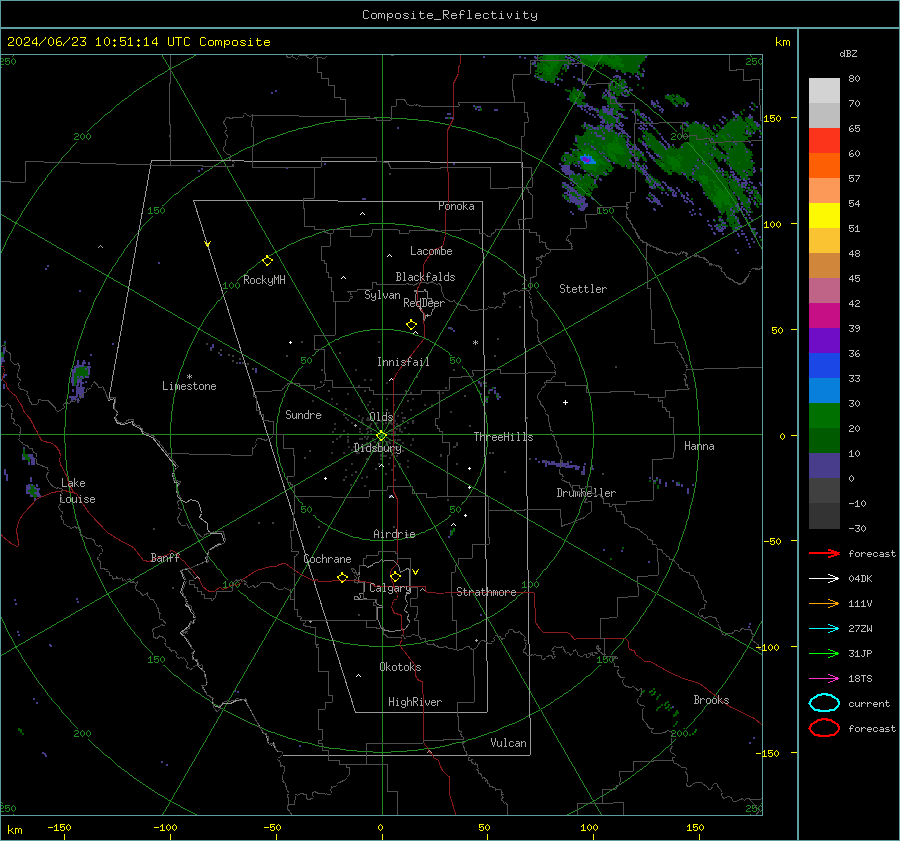
Task: Click the Composite_Reflectivity title
Action: (450, 15)
